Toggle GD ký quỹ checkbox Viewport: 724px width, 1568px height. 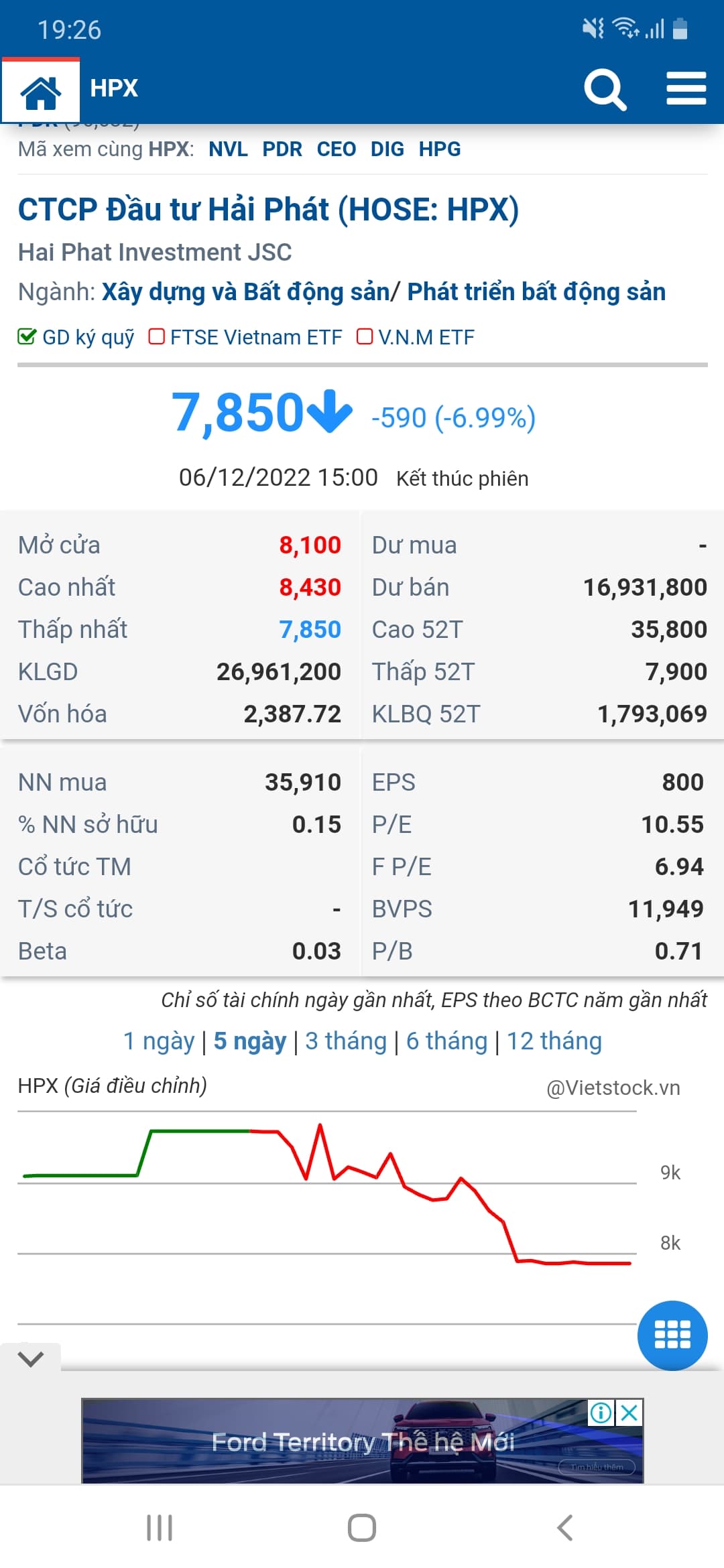click(x=27, y=336)
